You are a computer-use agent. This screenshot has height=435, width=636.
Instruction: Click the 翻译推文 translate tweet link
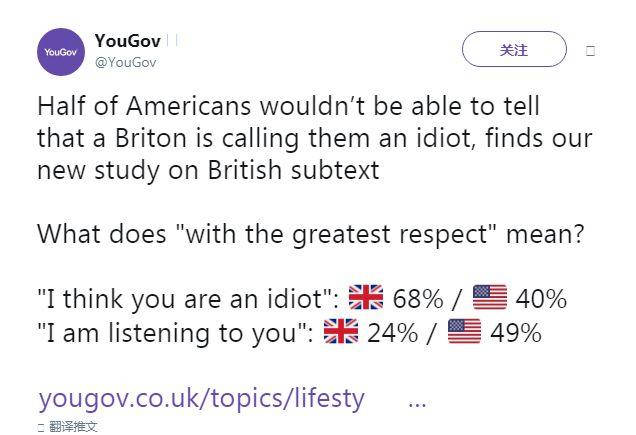pyautogui.click(x=73, y=427)
